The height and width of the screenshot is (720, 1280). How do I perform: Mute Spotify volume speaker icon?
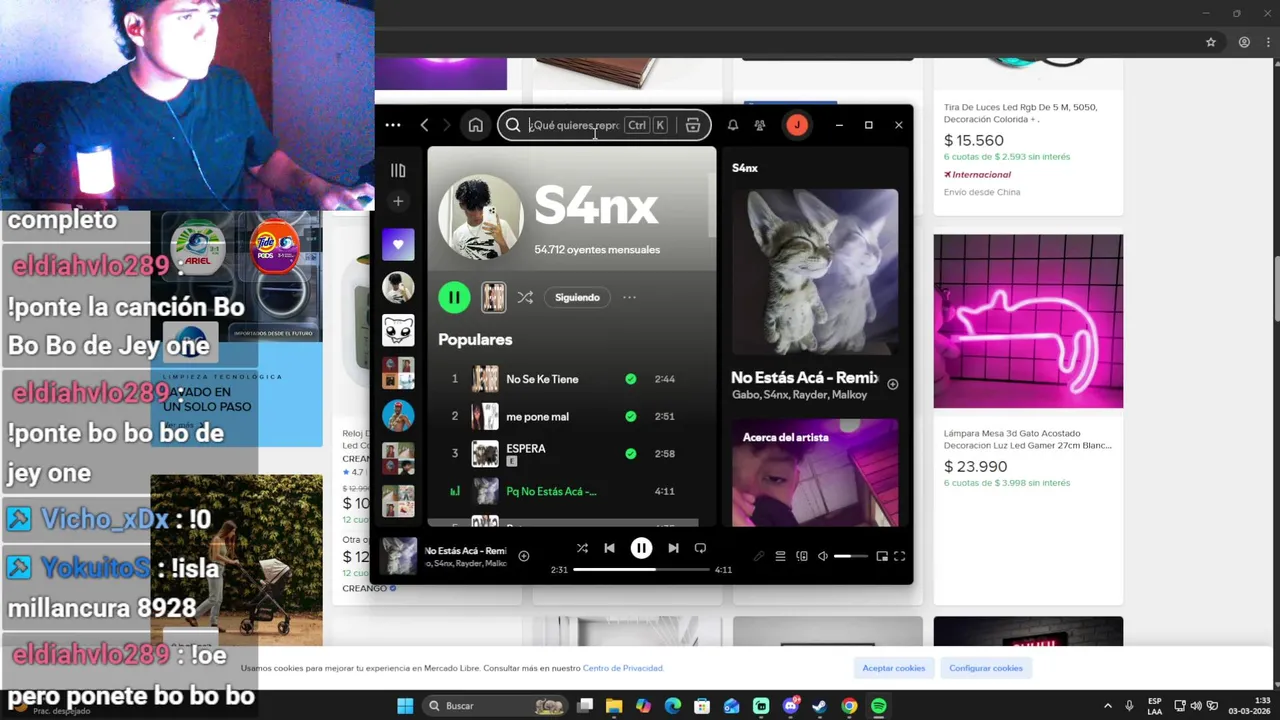coord(823,556)
